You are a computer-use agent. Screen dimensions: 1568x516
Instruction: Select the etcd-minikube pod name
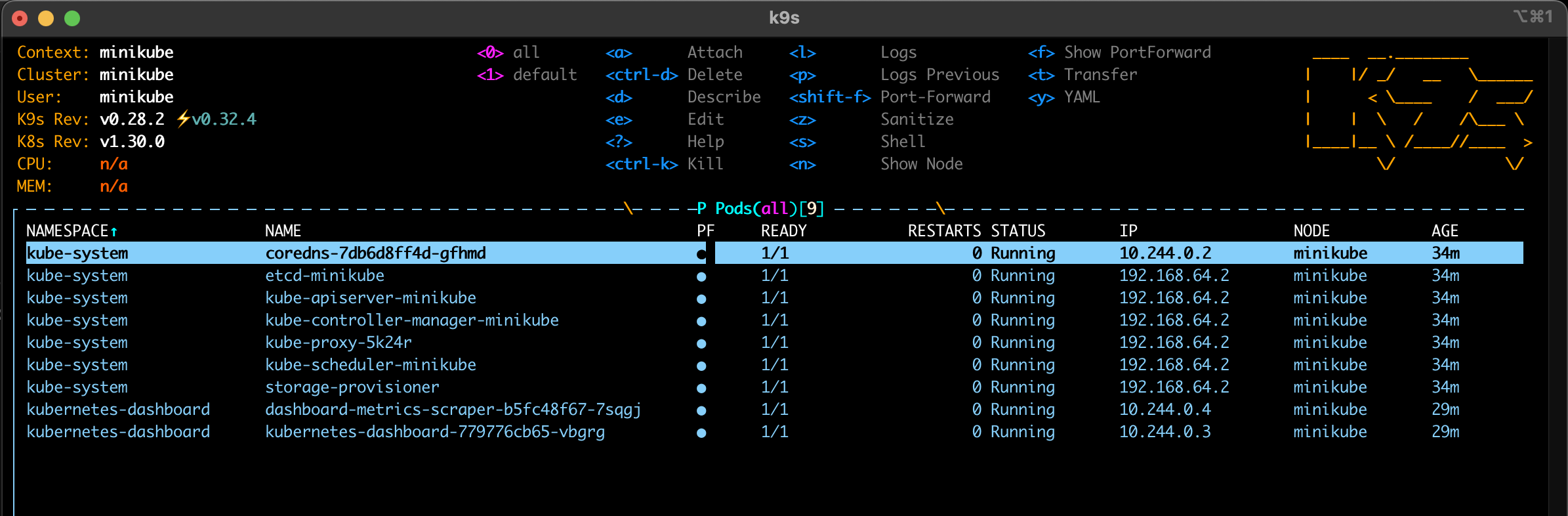click(324, 275)
